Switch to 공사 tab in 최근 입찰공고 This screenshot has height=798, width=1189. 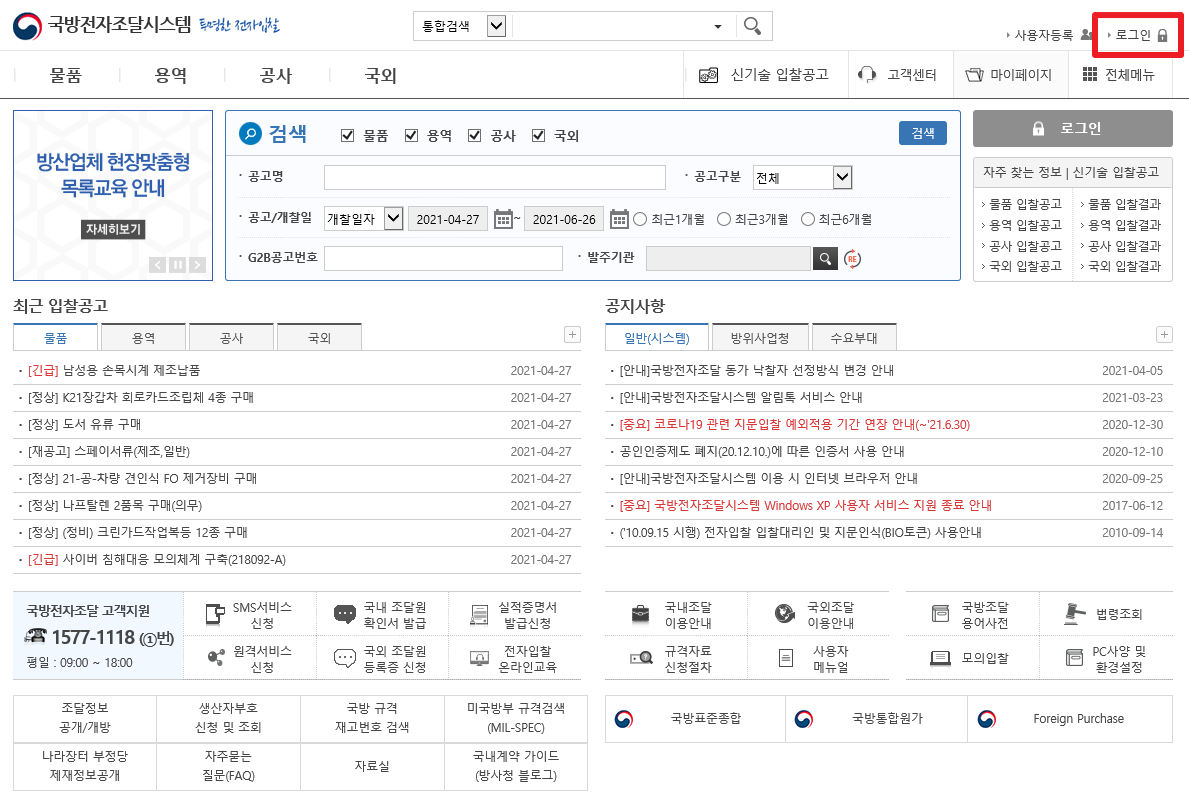(231, 338)
